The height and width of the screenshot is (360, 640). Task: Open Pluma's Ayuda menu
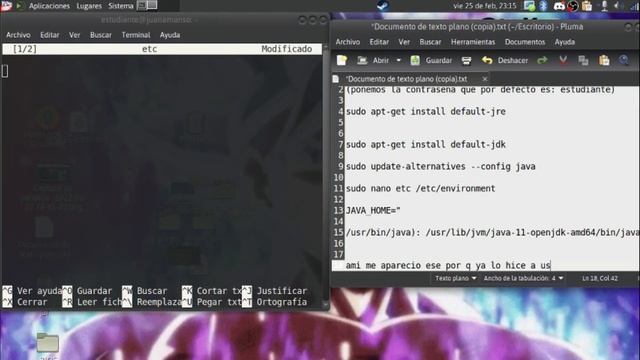click(x=564, y=42)
